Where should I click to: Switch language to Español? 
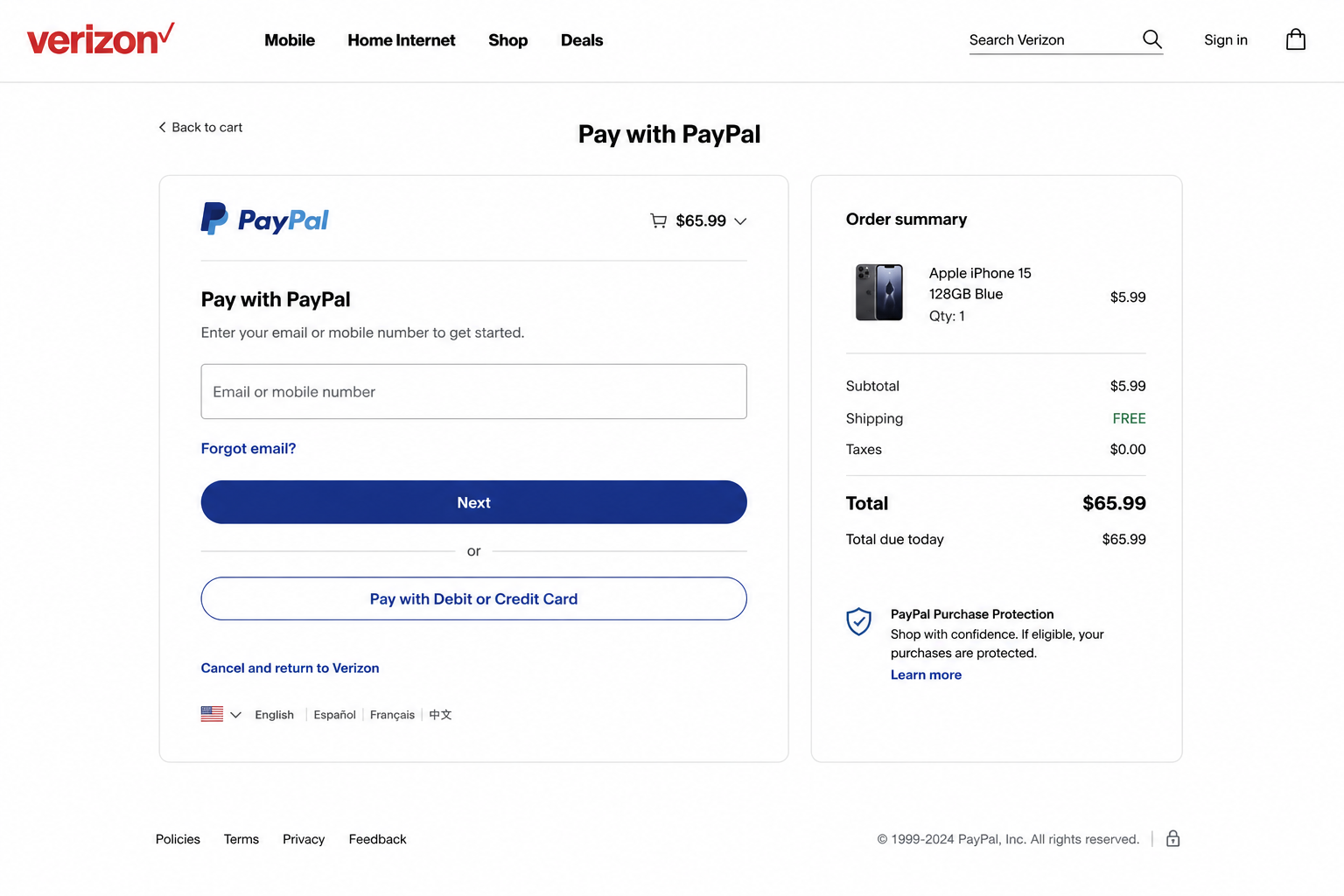[x=334, y=715]
